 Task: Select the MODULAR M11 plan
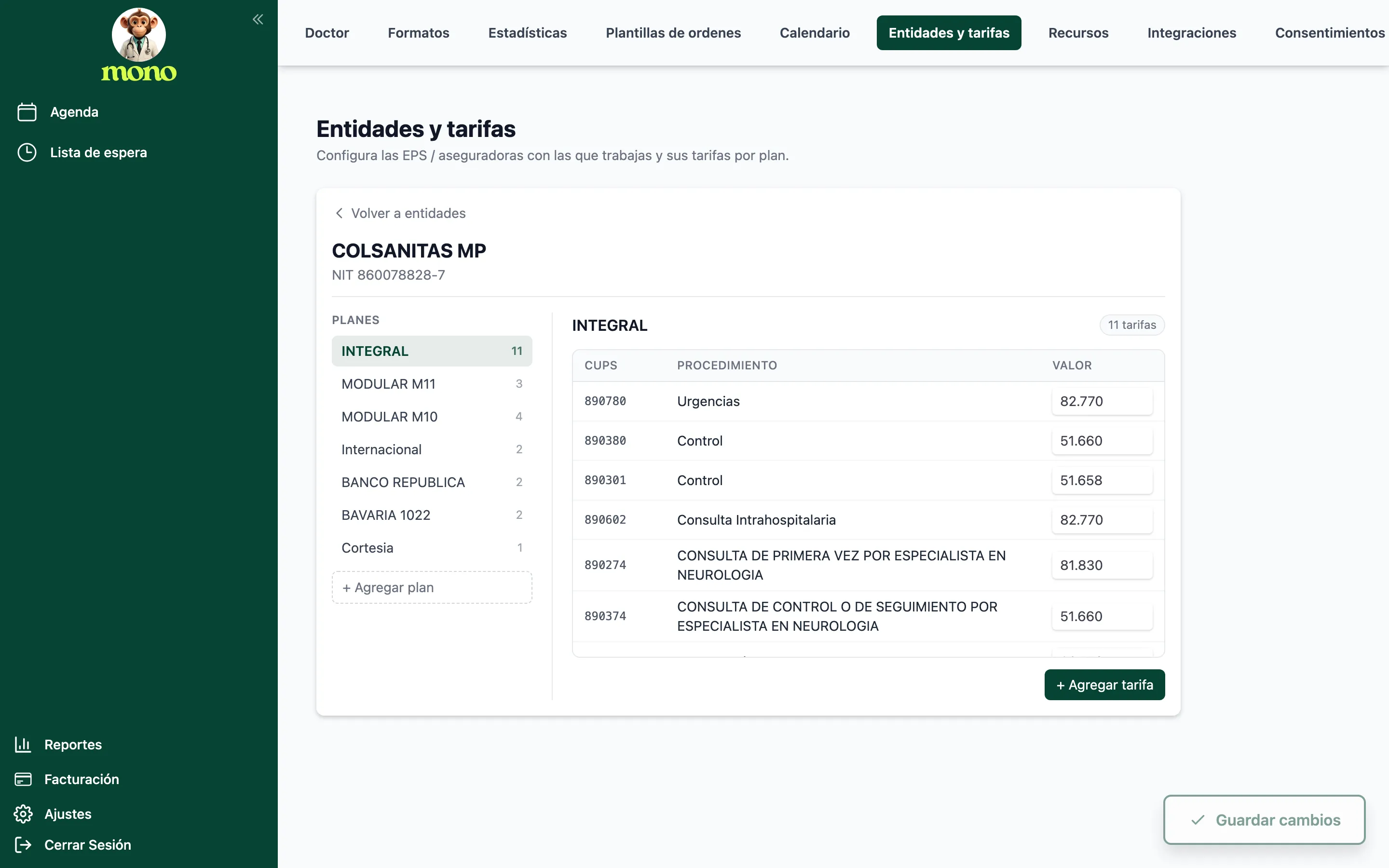pos(432,384)
